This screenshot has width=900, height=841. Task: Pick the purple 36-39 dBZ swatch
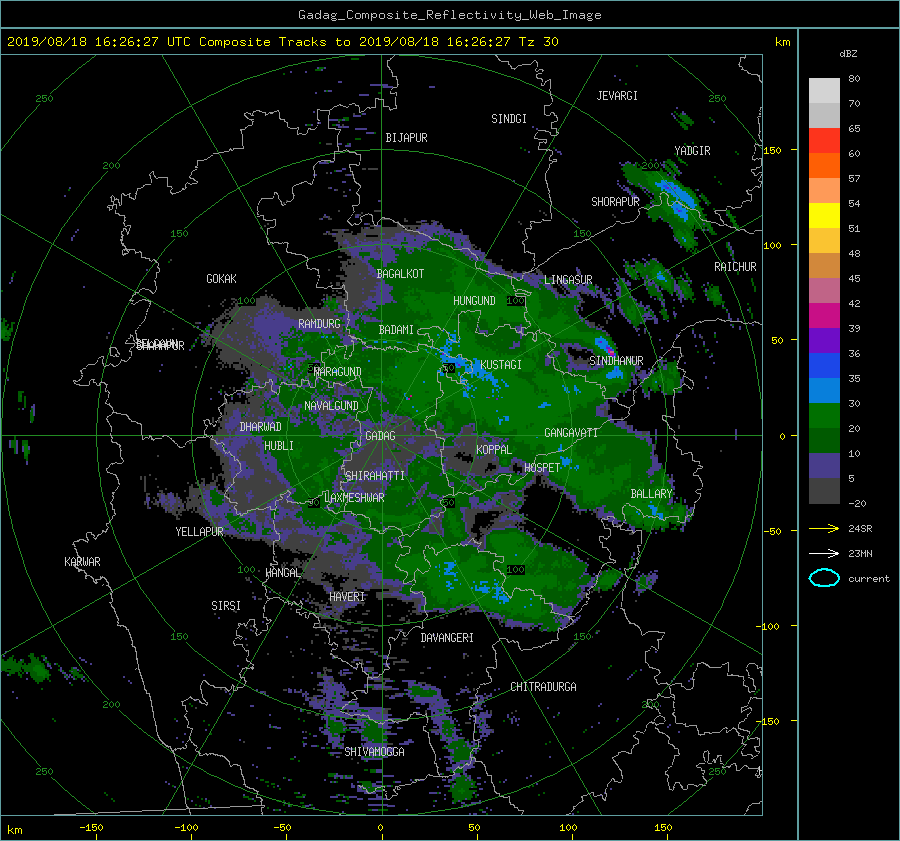pos(824,340)
